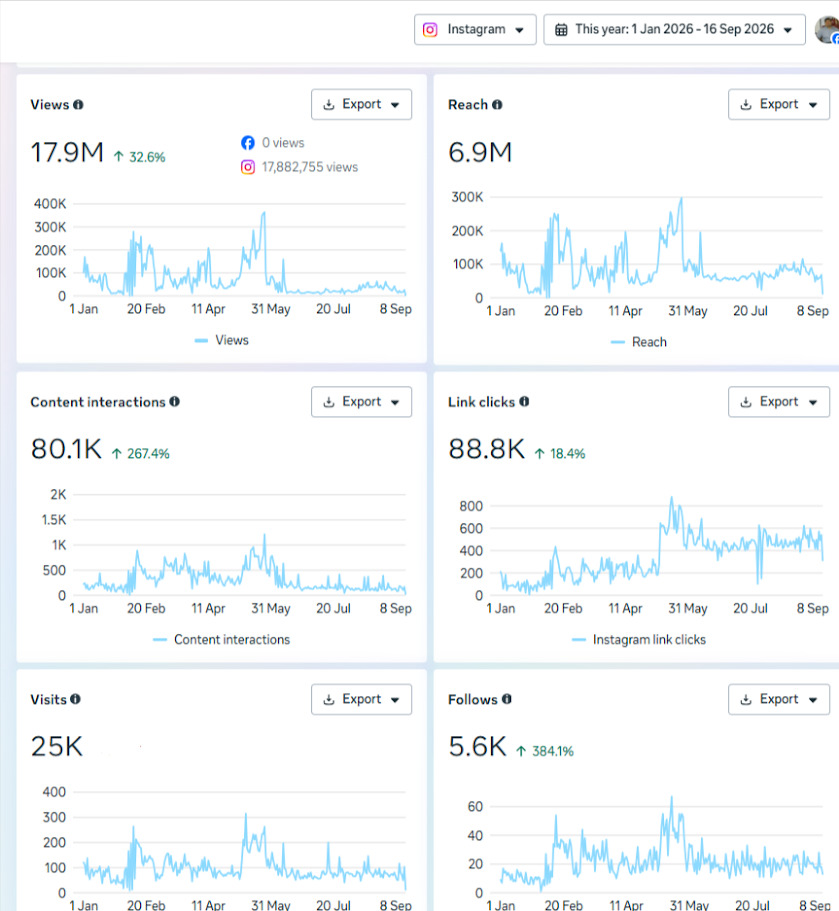
Task: Expand the Views Export dropdown arrow
Action: (395, 105)
